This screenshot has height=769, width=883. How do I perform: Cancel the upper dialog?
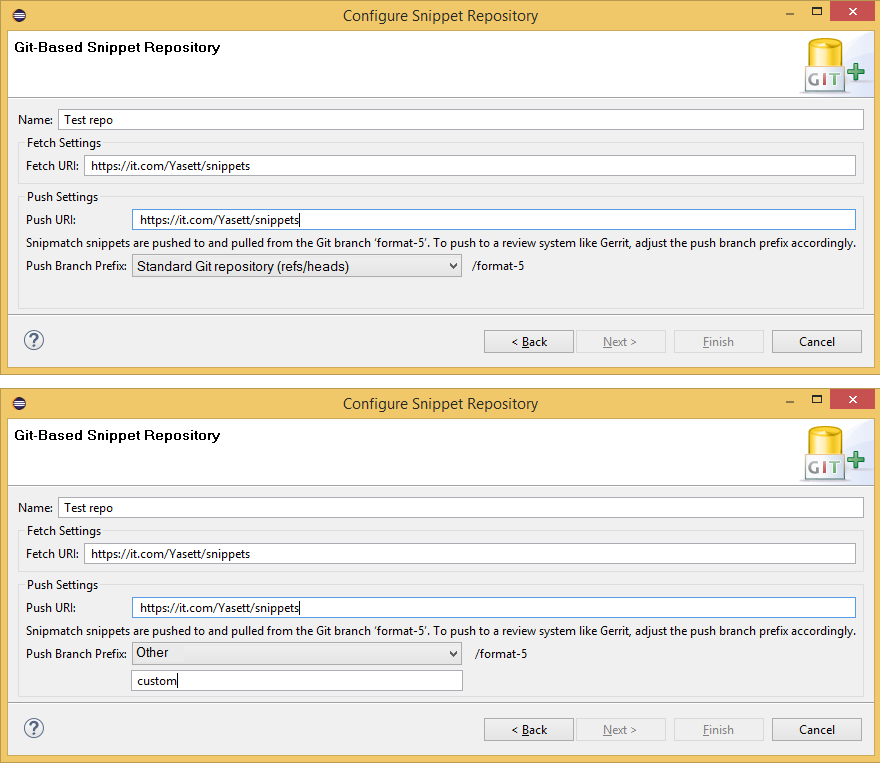[816, 342]
